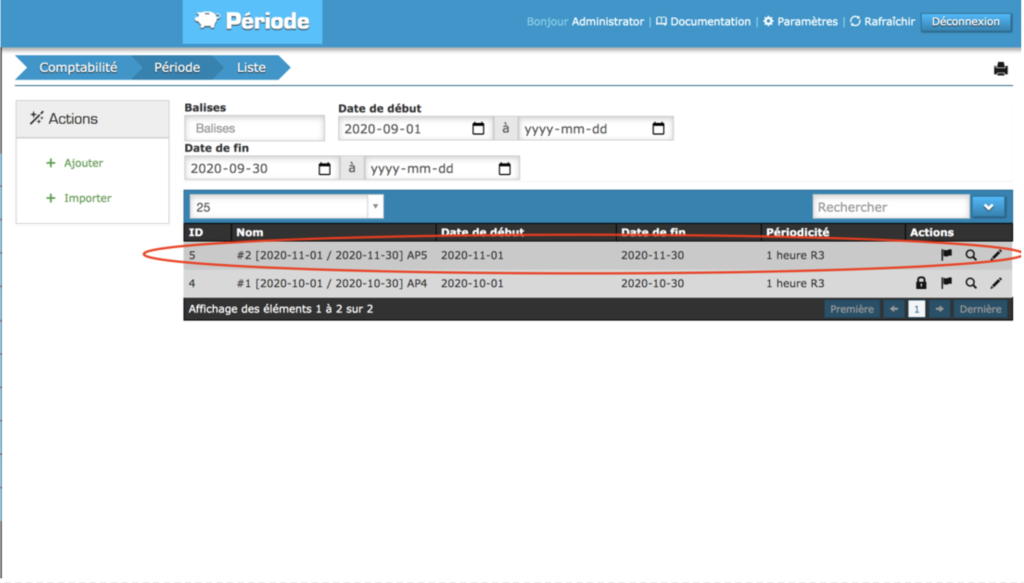Expand the blue dropdown beside Rechercher
This screenshot has width=1024, height=583.
(x=988, y=207)
